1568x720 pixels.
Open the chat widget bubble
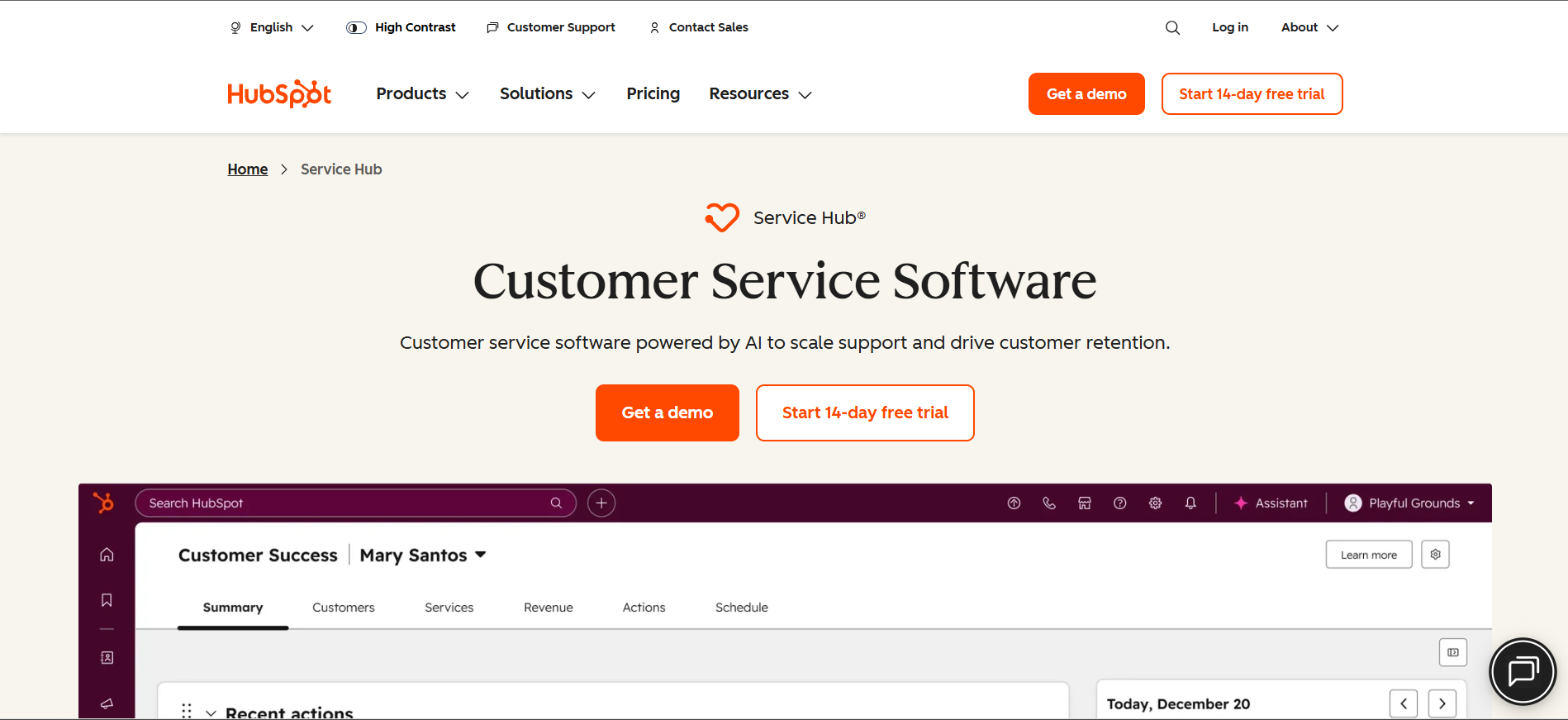(1523, 671)
